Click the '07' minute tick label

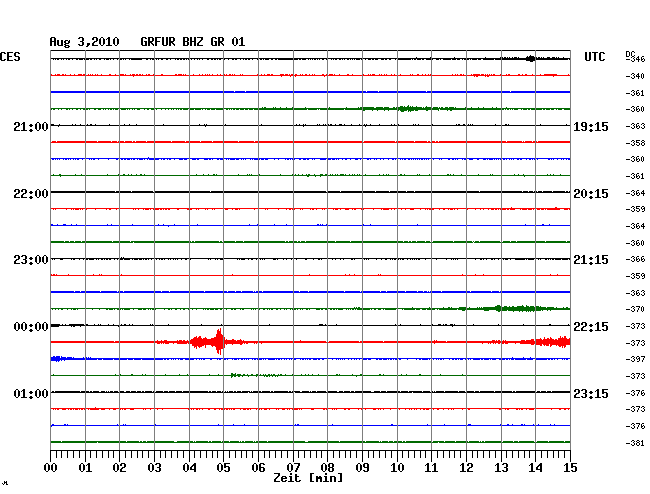coord(293,468)
